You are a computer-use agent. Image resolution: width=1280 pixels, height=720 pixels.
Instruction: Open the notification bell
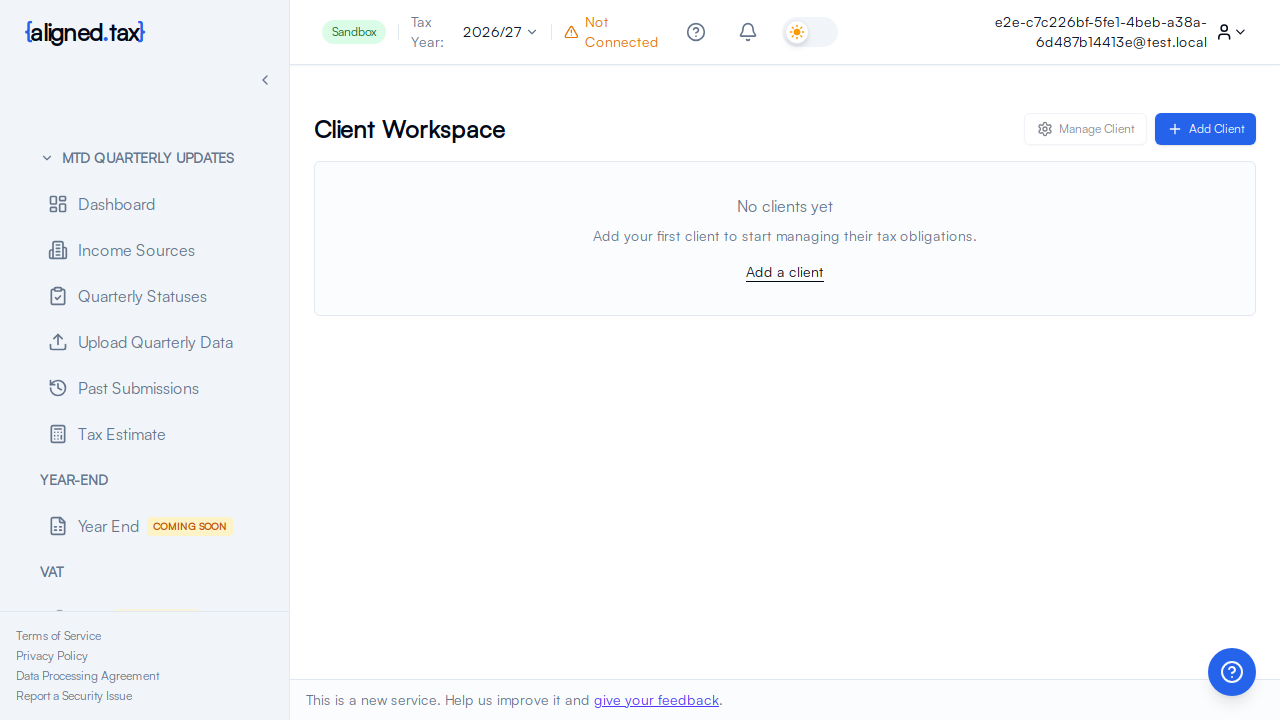click(x=747, y=32)
